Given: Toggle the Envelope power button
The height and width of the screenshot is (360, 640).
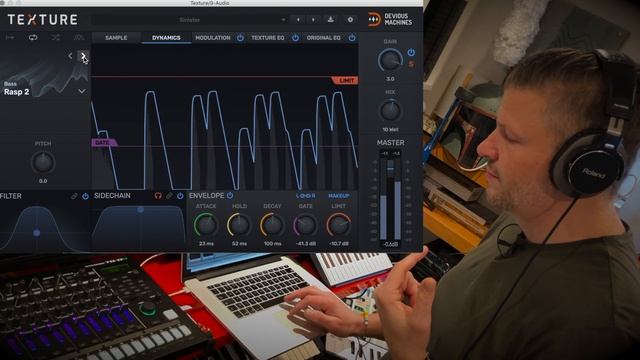Looking at the screenshot, I should tap(230, 196).
